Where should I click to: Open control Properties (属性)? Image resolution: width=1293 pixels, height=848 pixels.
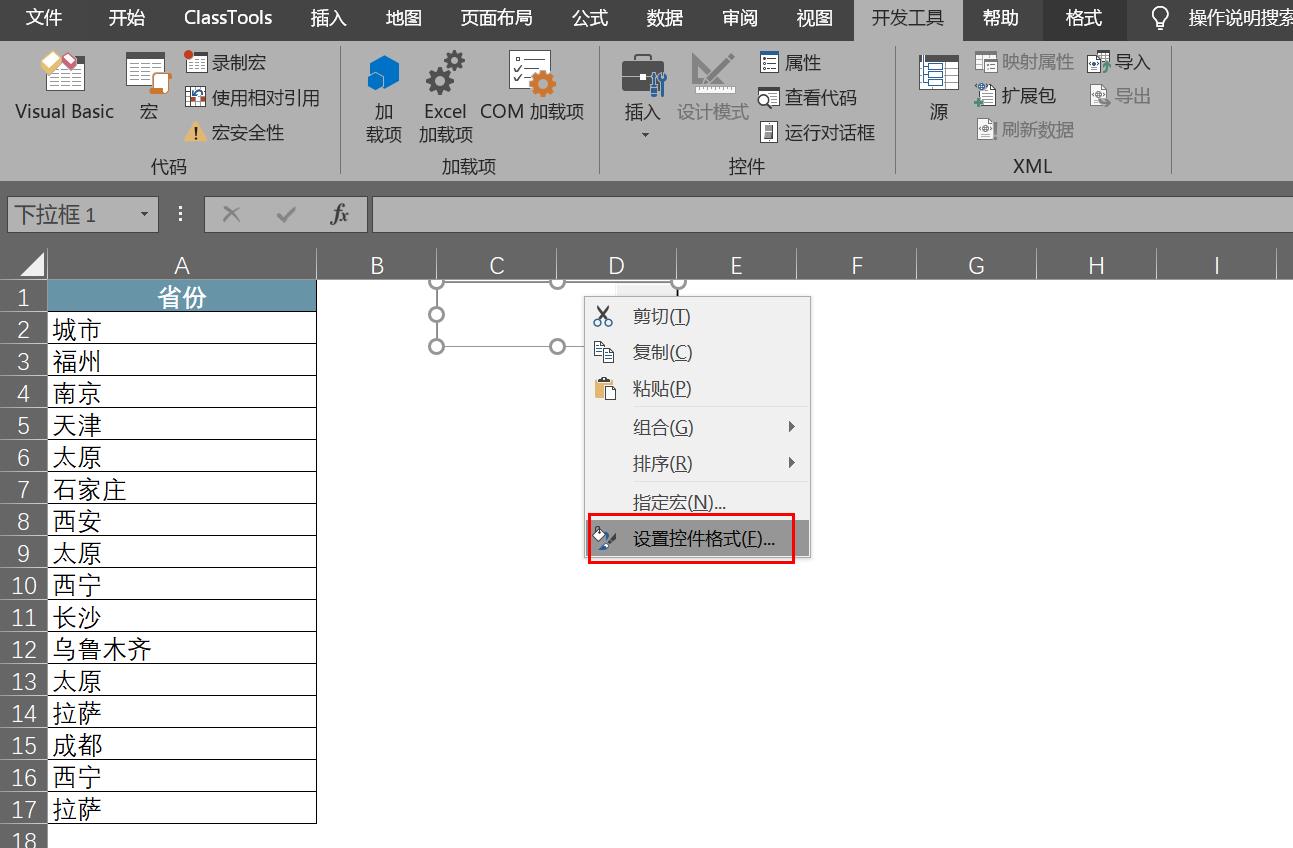point(790,63)
